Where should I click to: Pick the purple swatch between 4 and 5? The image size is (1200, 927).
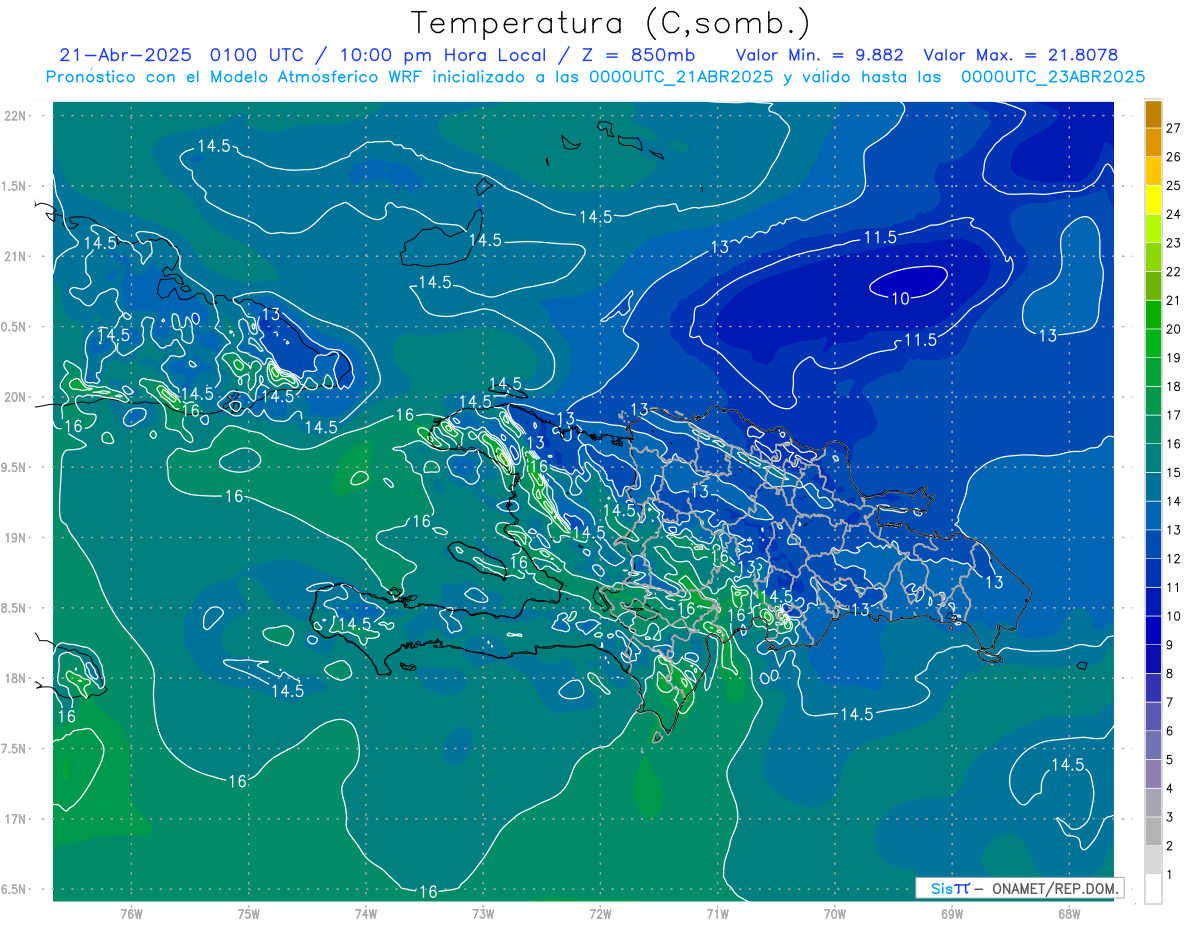pyautogui.click(x=1154, y=774)
